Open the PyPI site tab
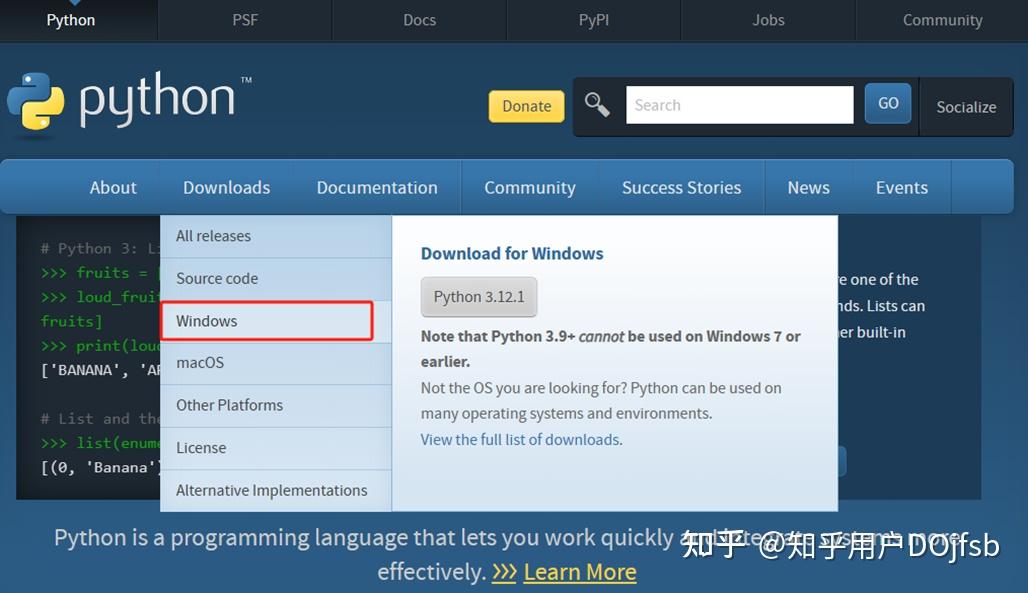 click(593, 19)
